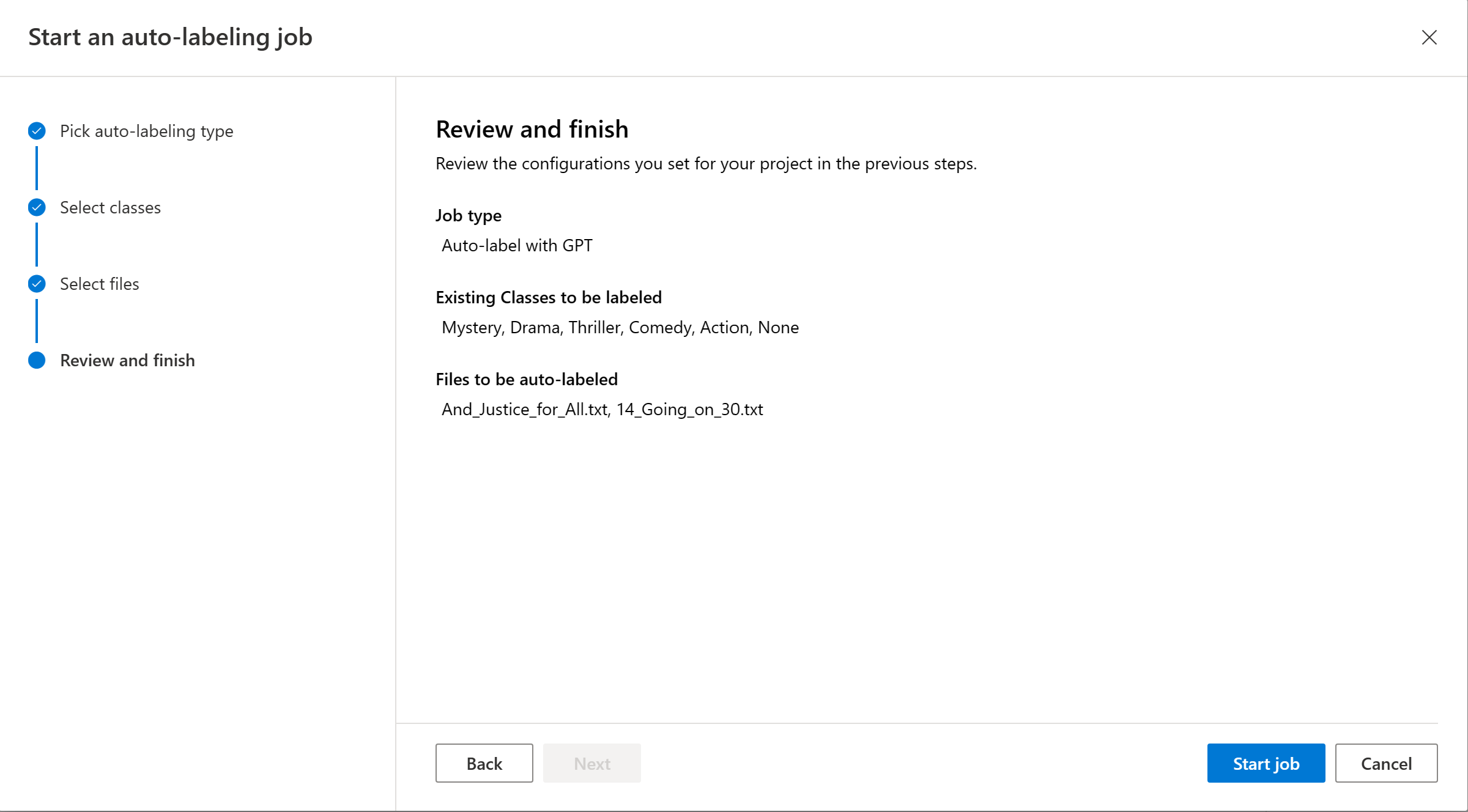Close the dialog with the X icon
Viewport: 1468px width, 812px height.
tap(1429, 37)
